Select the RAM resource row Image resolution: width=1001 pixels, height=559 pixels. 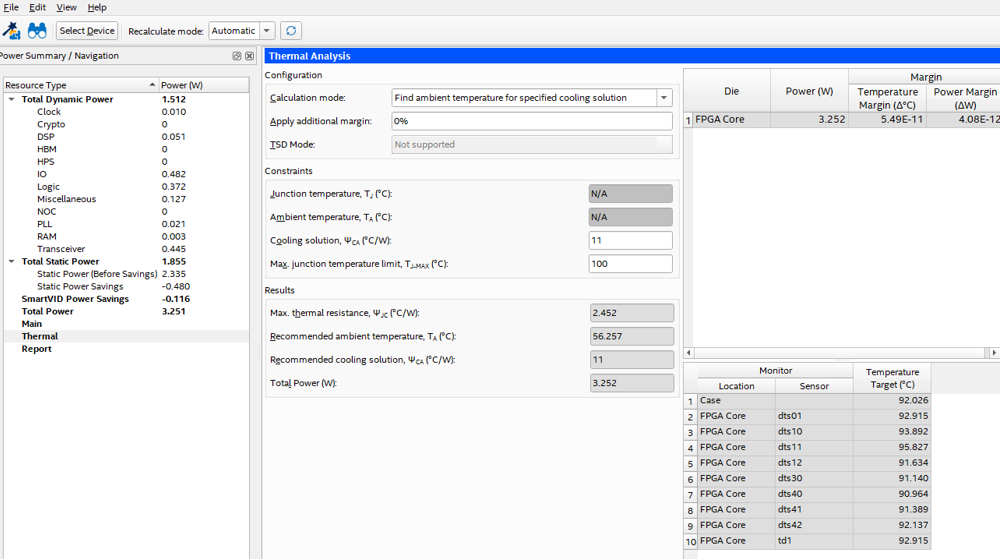tap(126, 237)
